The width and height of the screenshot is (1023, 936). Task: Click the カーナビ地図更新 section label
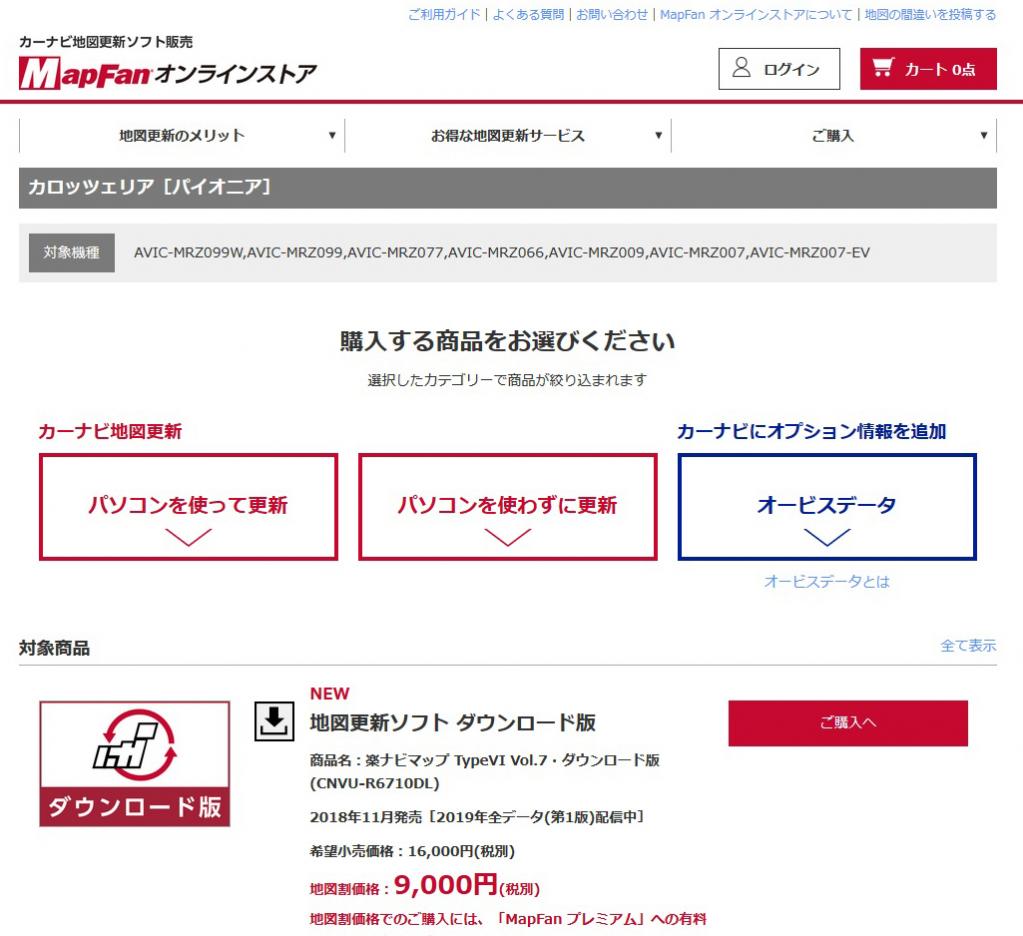[x=110, y=431]
